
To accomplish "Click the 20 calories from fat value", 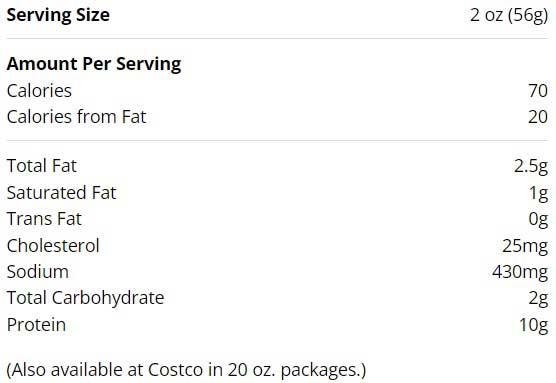I will pyautogui.click(x=538, y=117).
